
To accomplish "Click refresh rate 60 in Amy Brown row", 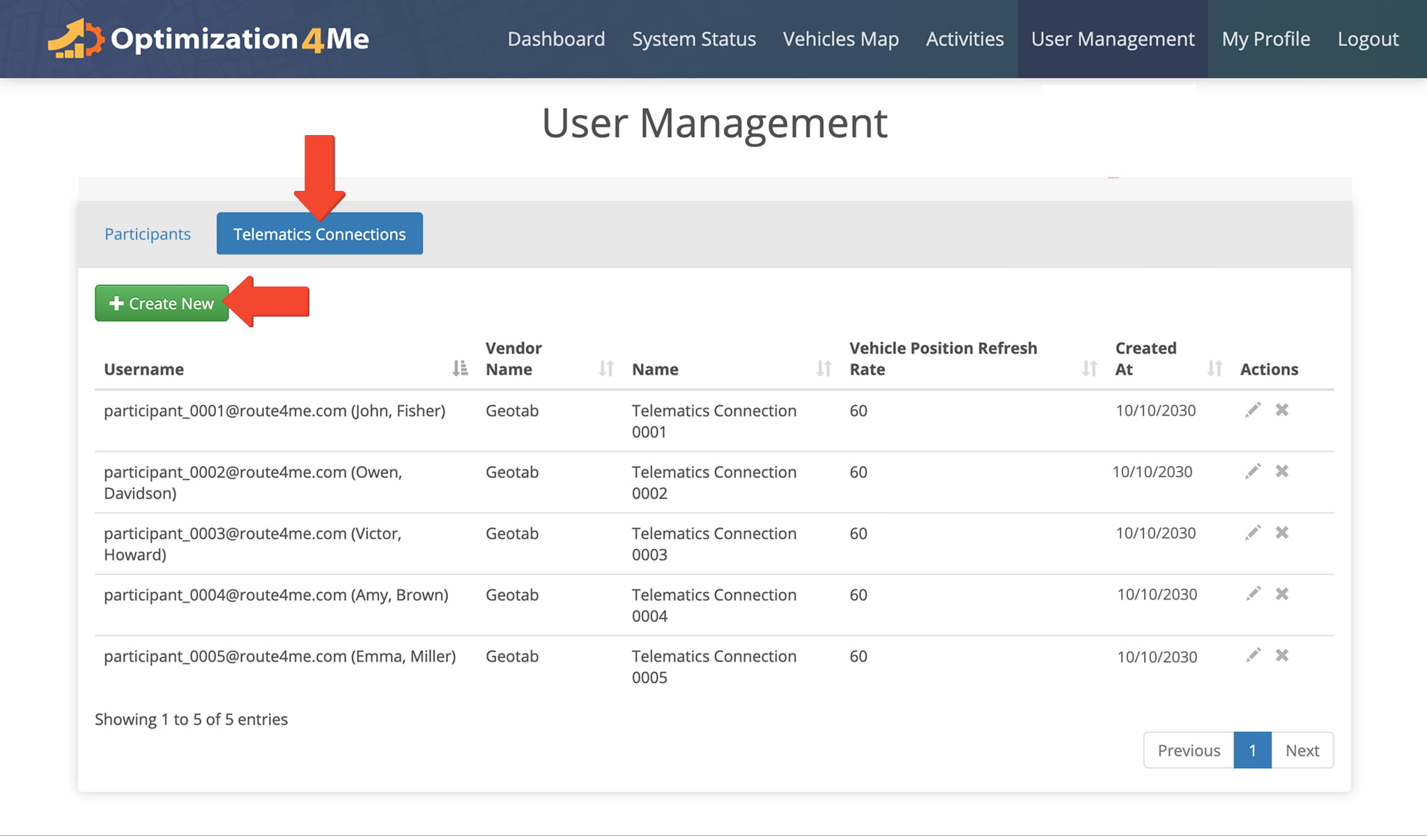I will tap(858, 595).
